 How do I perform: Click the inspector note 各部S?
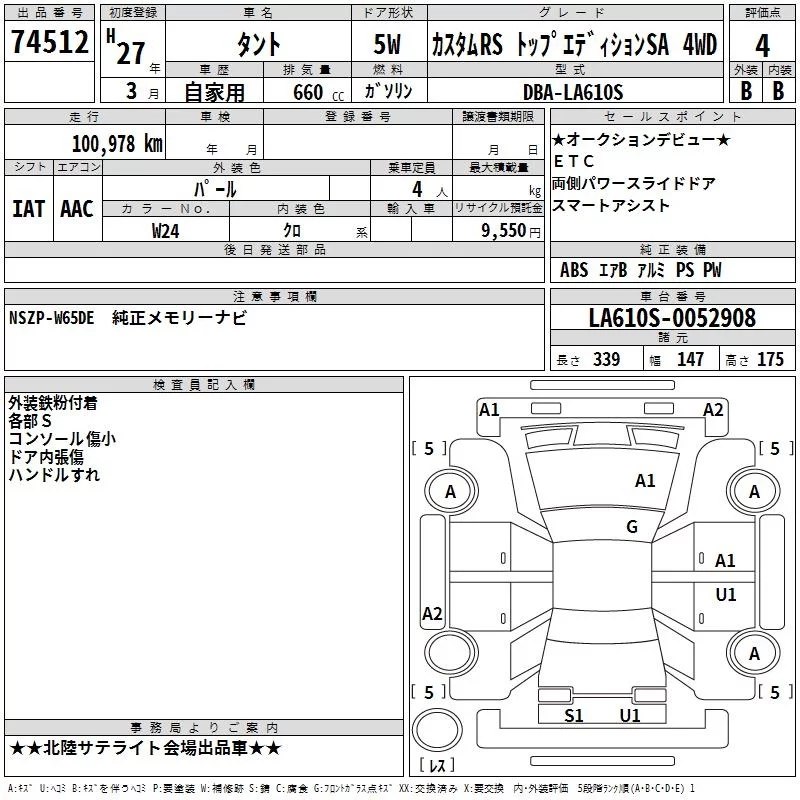click(30, 421)
